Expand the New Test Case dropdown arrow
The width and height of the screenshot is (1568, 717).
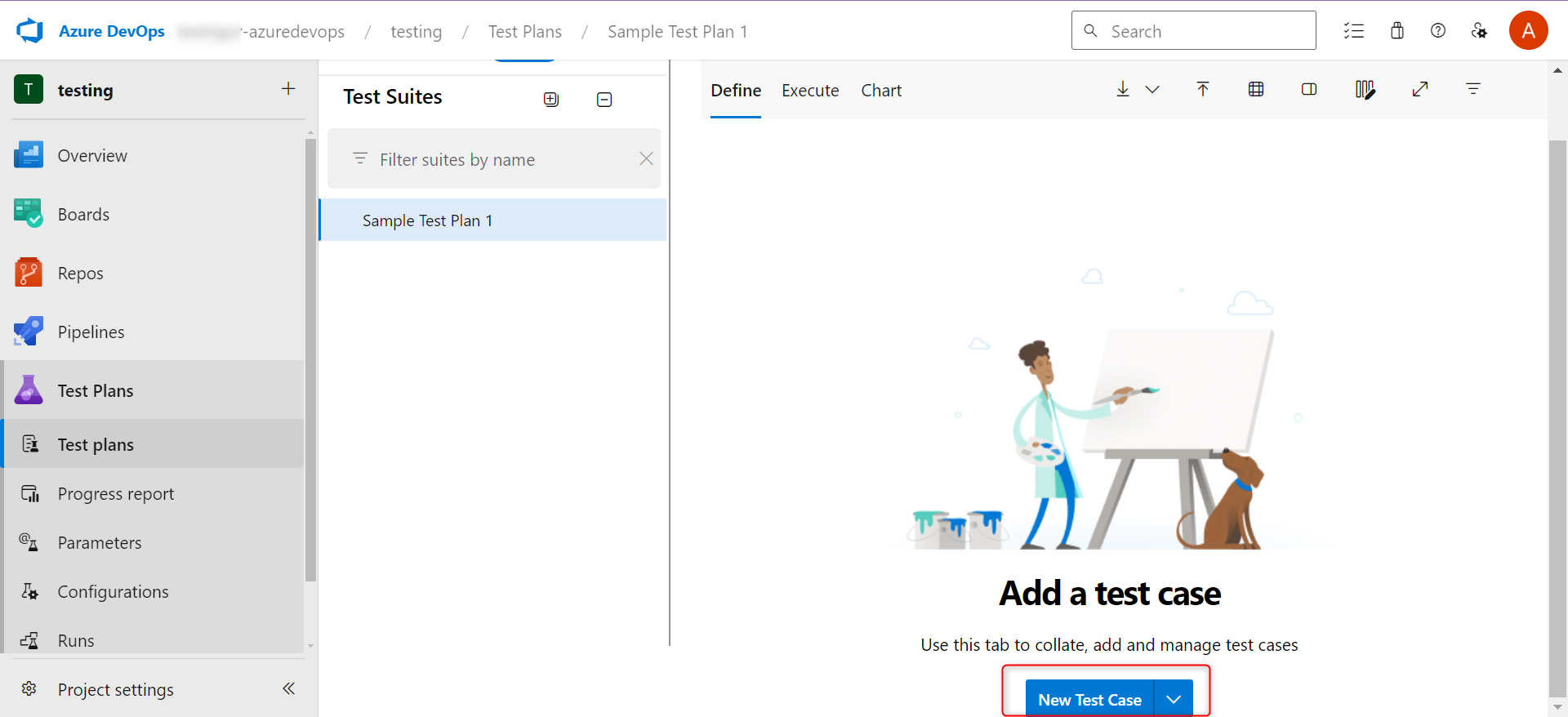[1174, 699]
